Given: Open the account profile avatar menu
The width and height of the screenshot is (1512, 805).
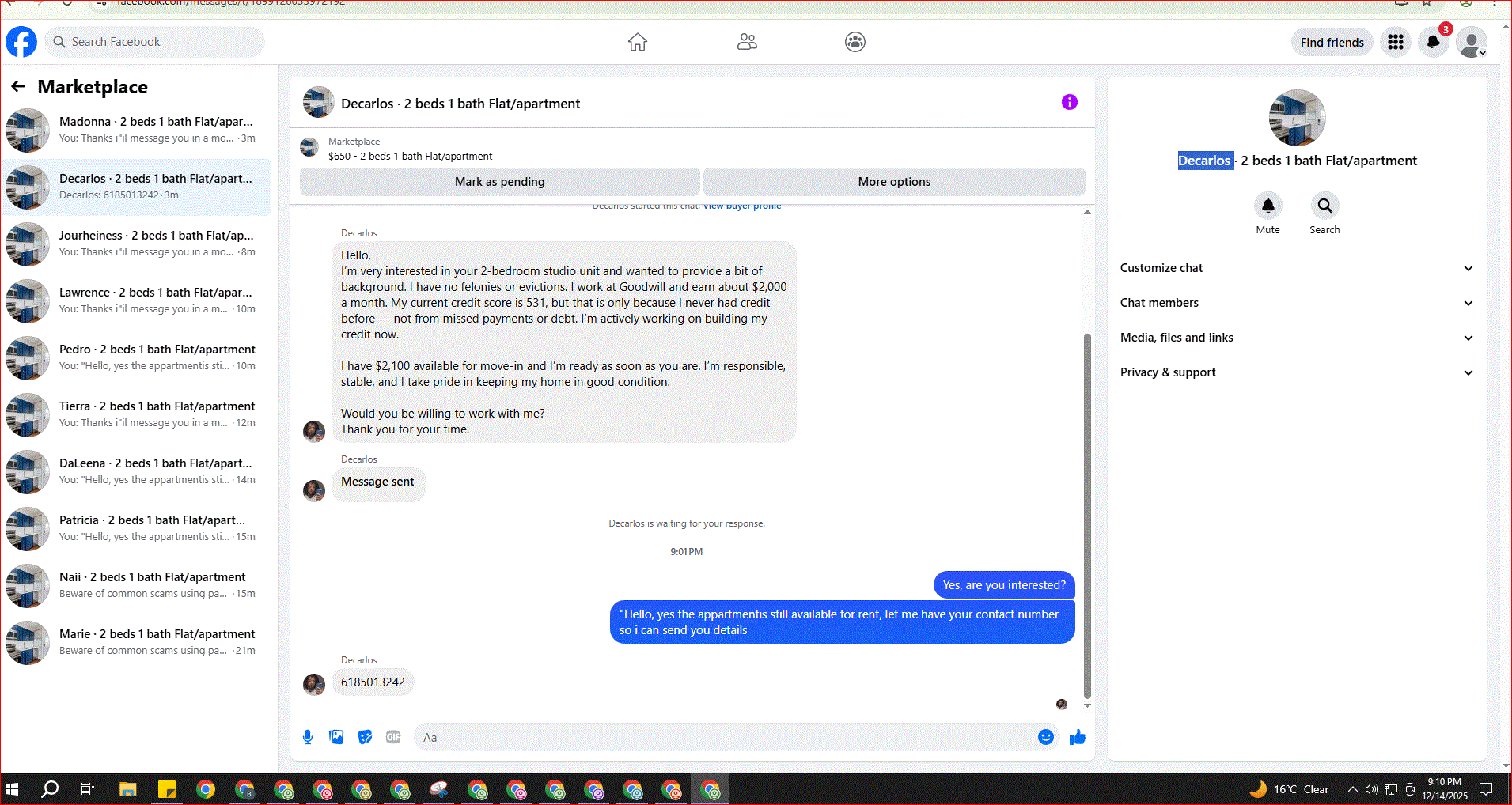Looking at the screenshot, I should point(1472,42).
